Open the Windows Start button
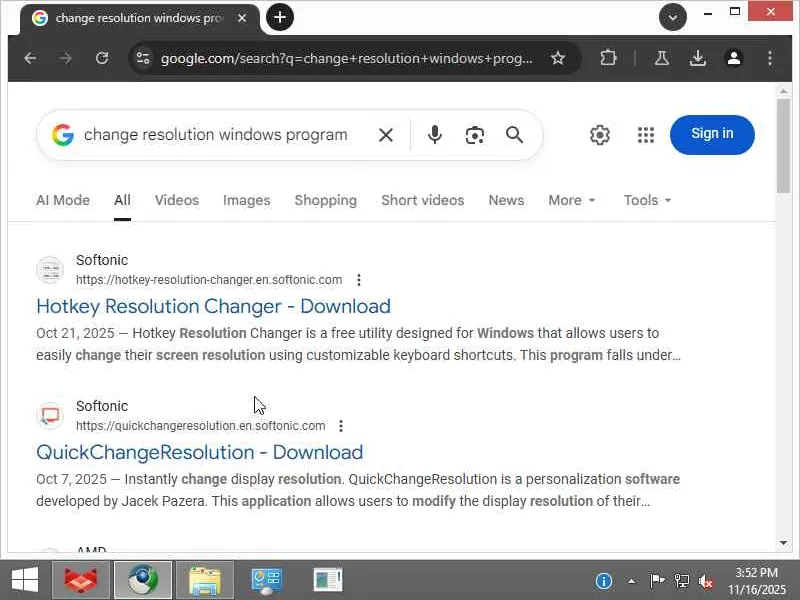Viewport: 800px width, 600px height. [24, 580]
